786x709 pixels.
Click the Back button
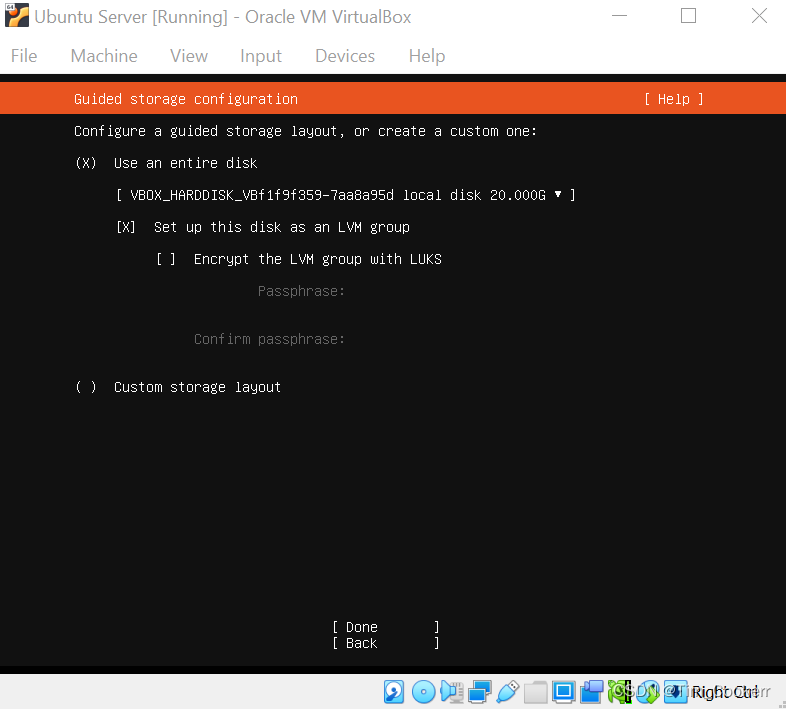tap(386, 643)
